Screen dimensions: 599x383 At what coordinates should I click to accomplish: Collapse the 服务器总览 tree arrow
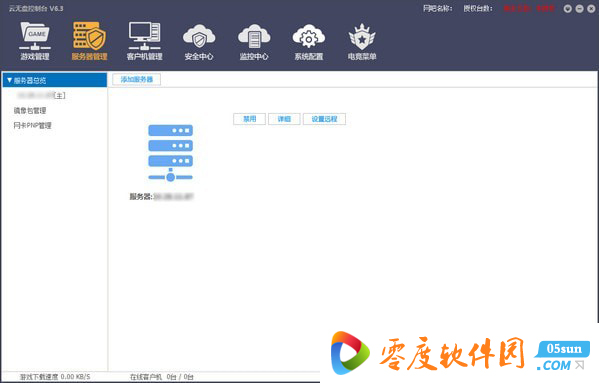tap(10, 80)
